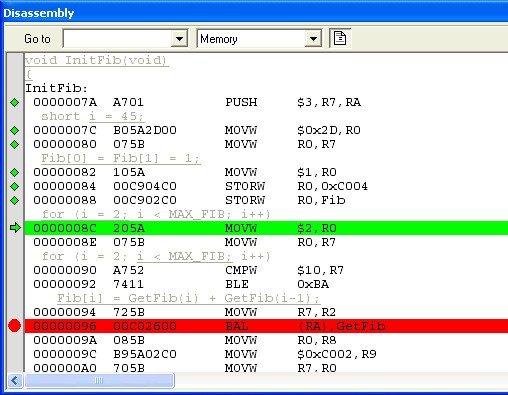Click opcode bytes 00C904C0

(x=145, y=186)
